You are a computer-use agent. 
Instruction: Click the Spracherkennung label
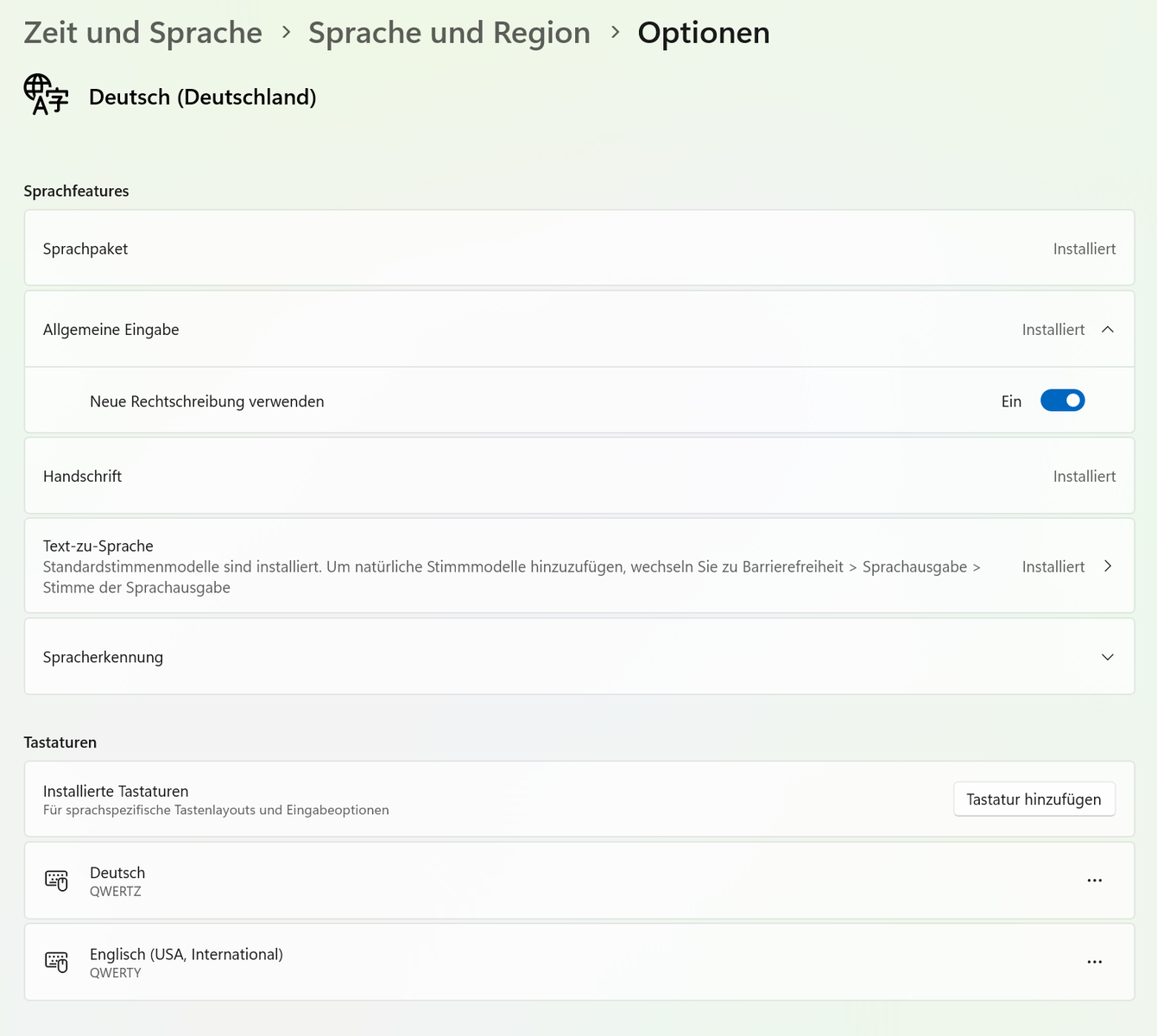[104, 657]
